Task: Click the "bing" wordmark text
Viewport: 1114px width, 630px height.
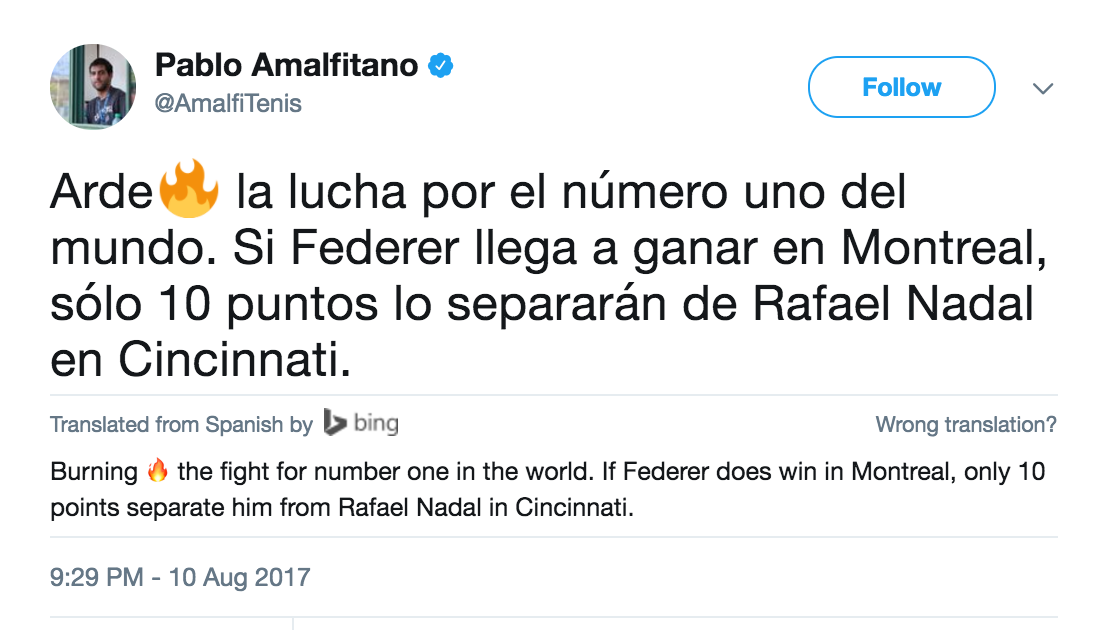Action: [376, 423]
